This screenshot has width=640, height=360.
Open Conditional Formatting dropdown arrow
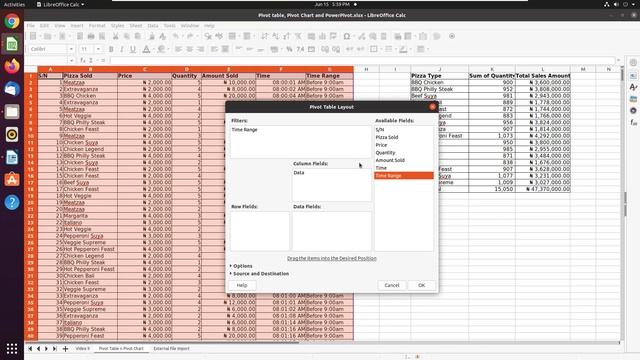(x=427, y=49)
